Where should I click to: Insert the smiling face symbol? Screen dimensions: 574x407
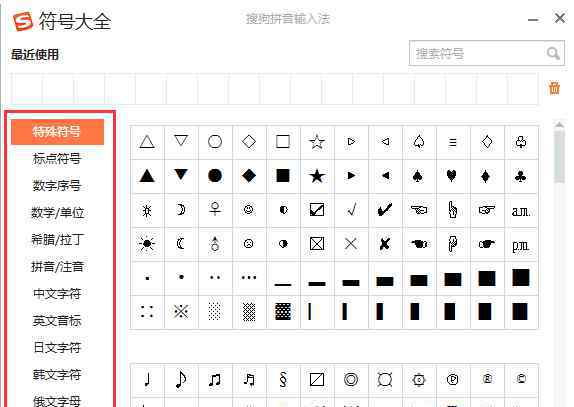click(x=249, y=210)
